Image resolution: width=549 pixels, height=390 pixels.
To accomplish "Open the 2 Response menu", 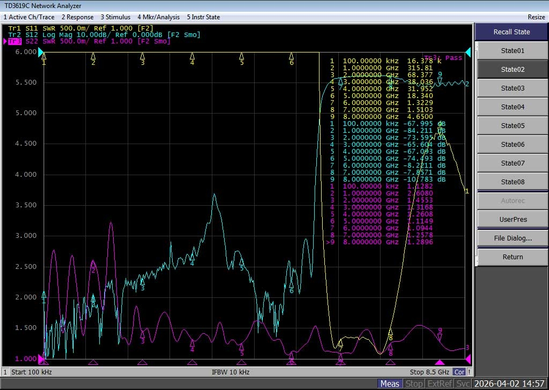I will tap(77, 17).
